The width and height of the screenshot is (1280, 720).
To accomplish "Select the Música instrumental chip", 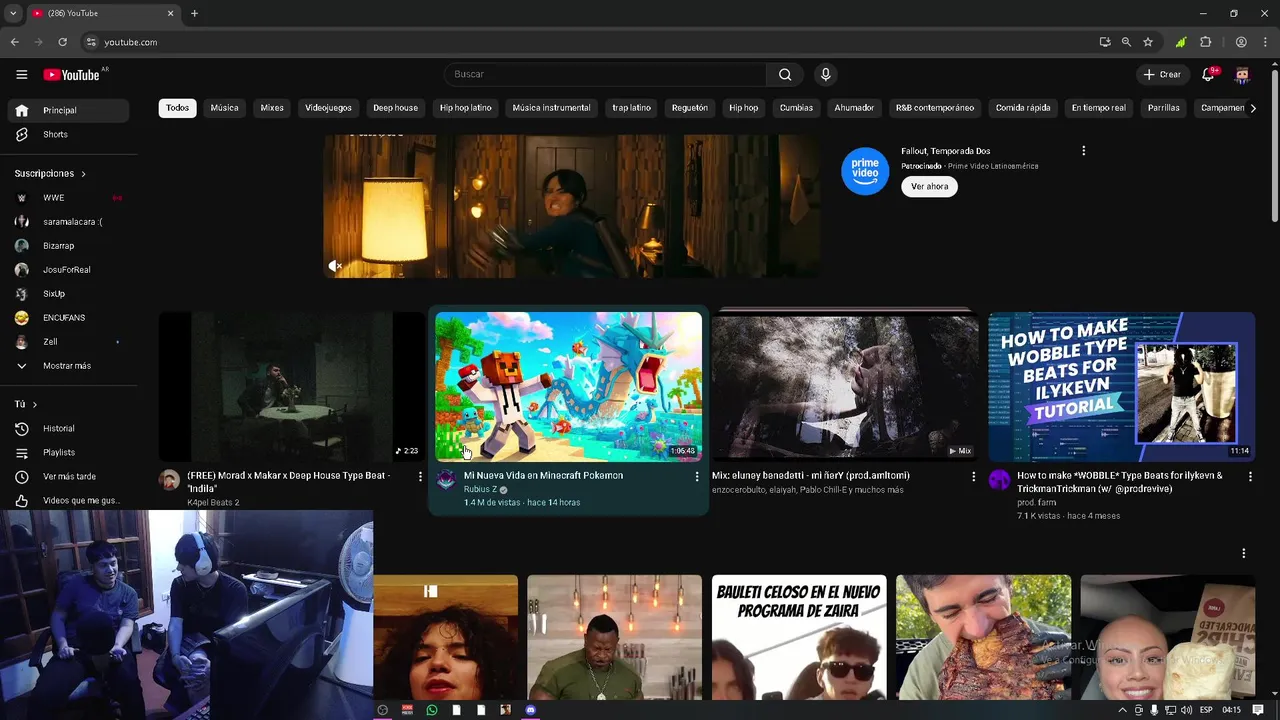I will coord(551,108).
